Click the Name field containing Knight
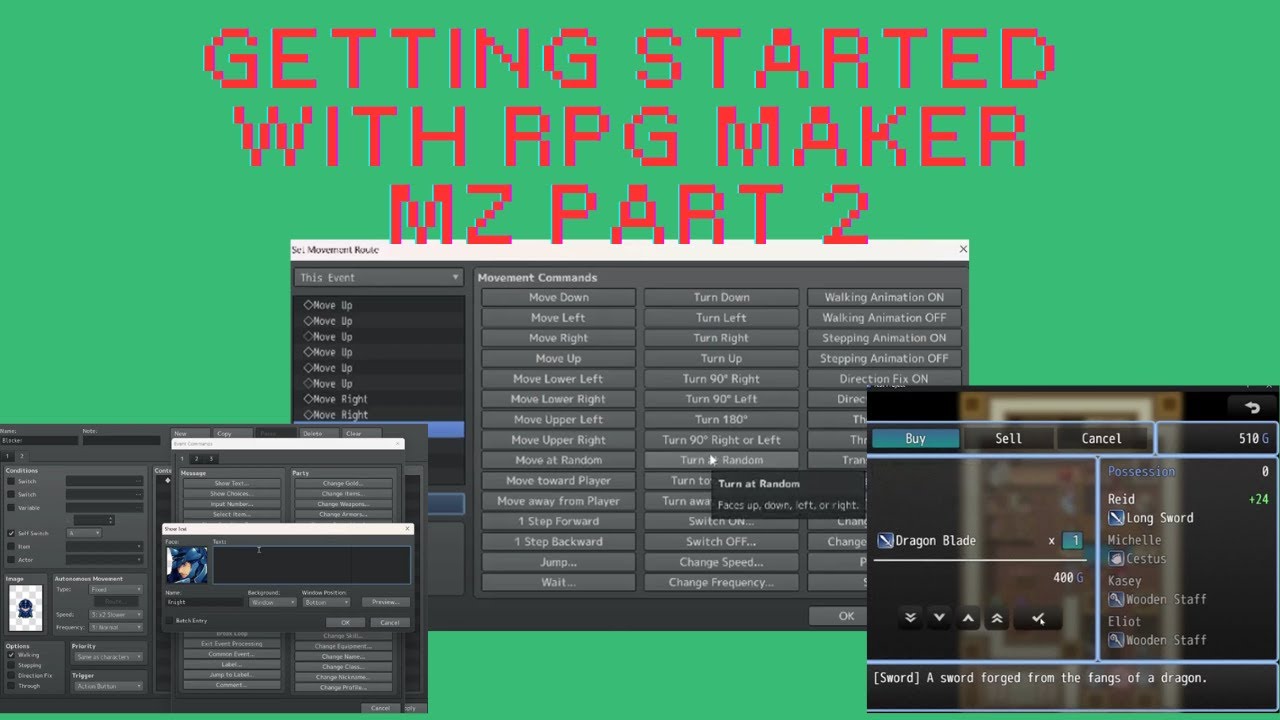The height and width of the screenshot is (720, 1280). coord(204,602)
